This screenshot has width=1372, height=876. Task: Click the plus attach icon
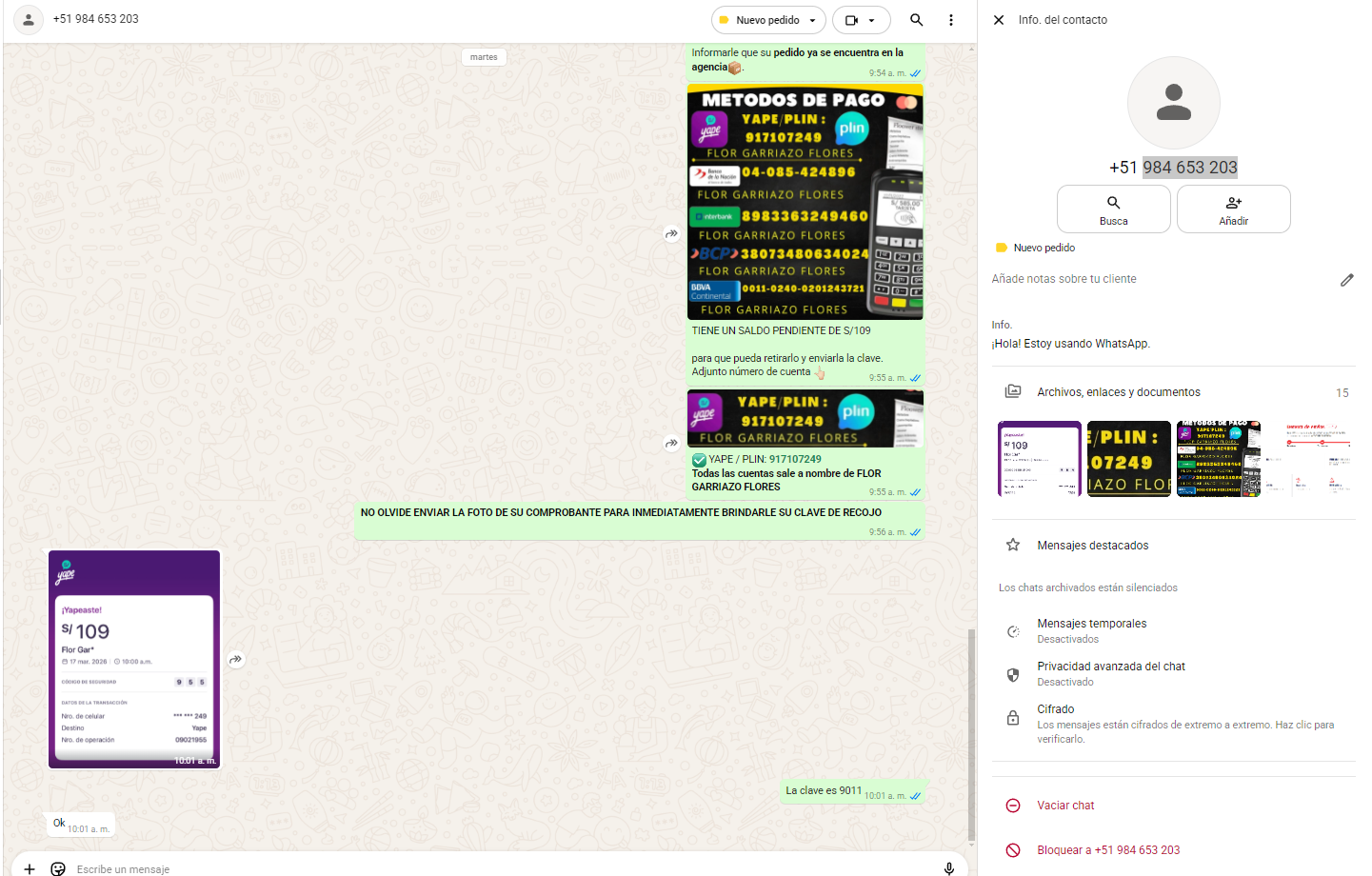(x=30, y=868)
